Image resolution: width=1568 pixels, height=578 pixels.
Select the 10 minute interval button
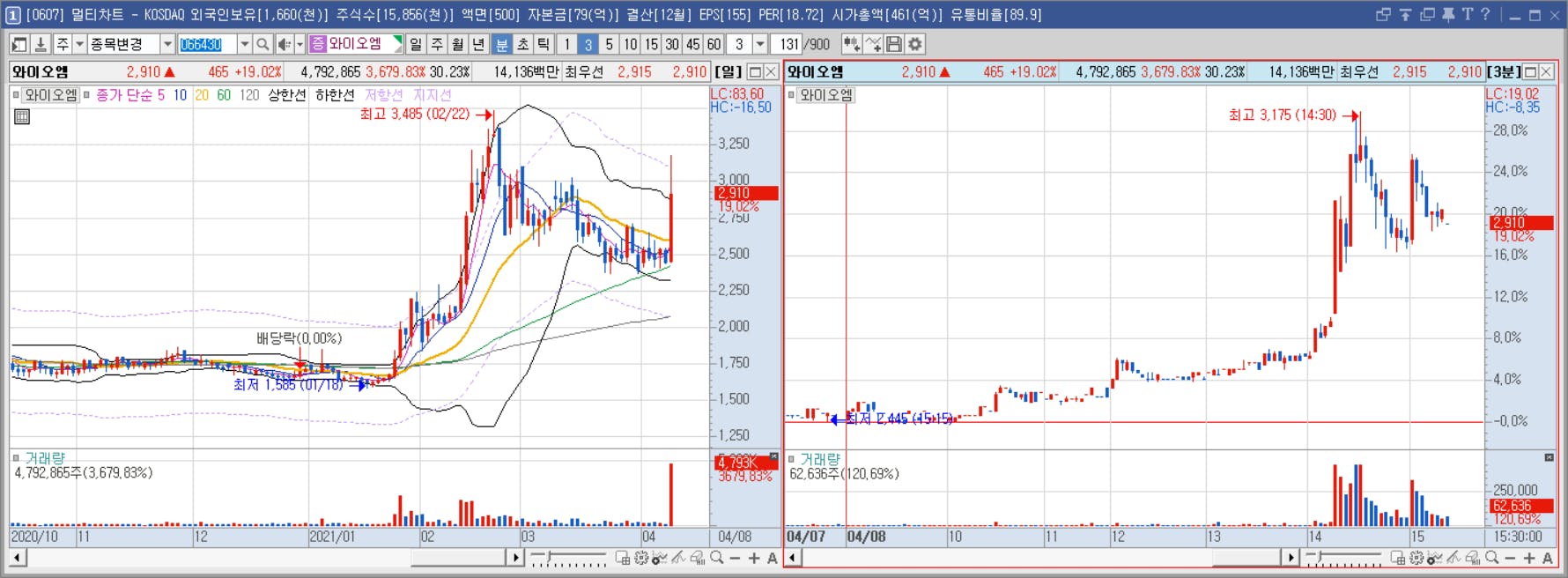pos(630,44)
